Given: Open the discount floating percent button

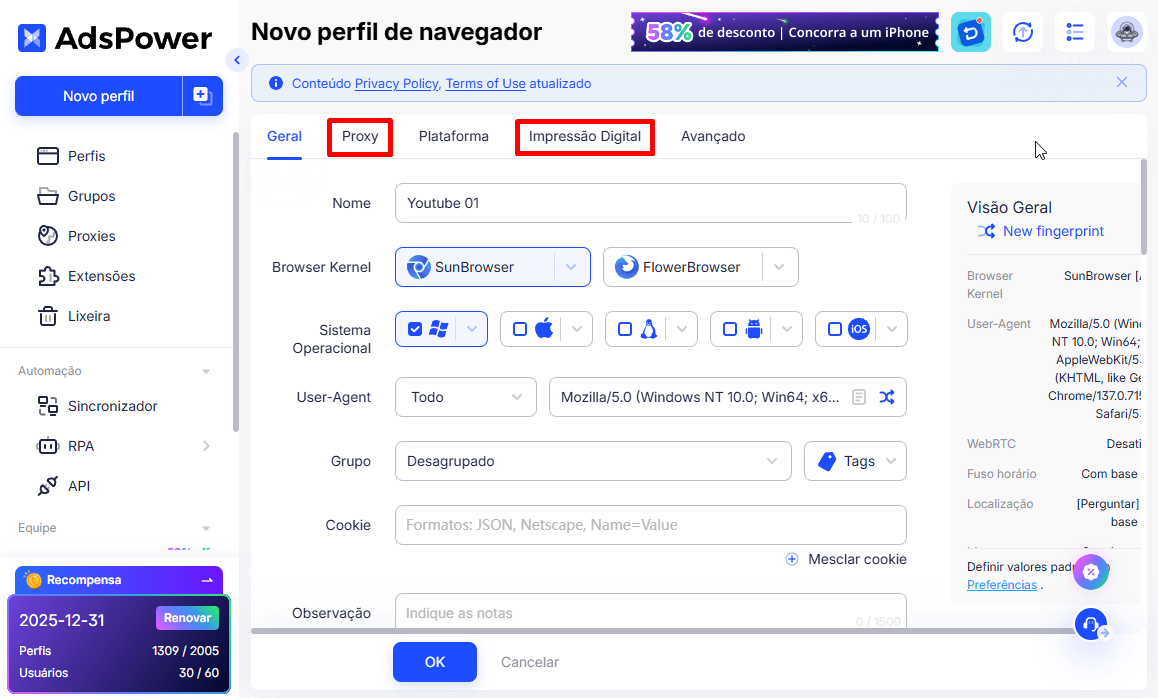Looking at the screenshot, I should pos(1091,572).
